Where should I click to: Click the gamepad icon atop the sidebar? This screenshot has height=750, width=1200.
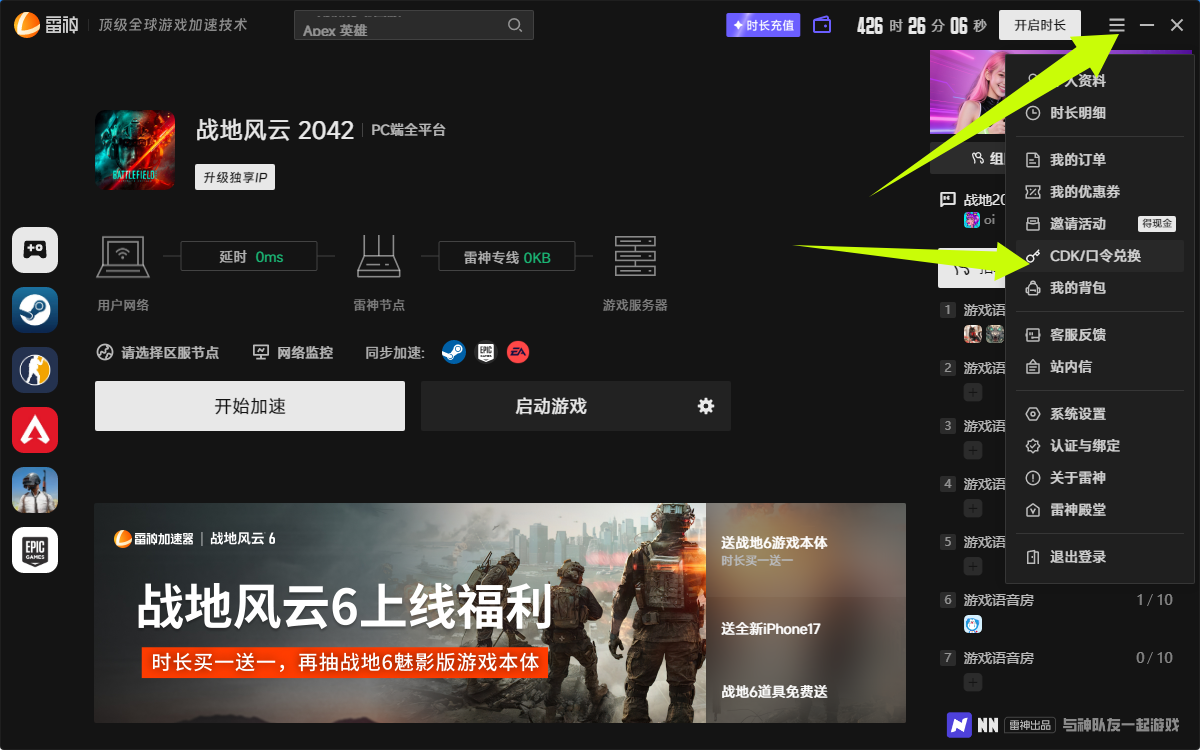[34, 250]
